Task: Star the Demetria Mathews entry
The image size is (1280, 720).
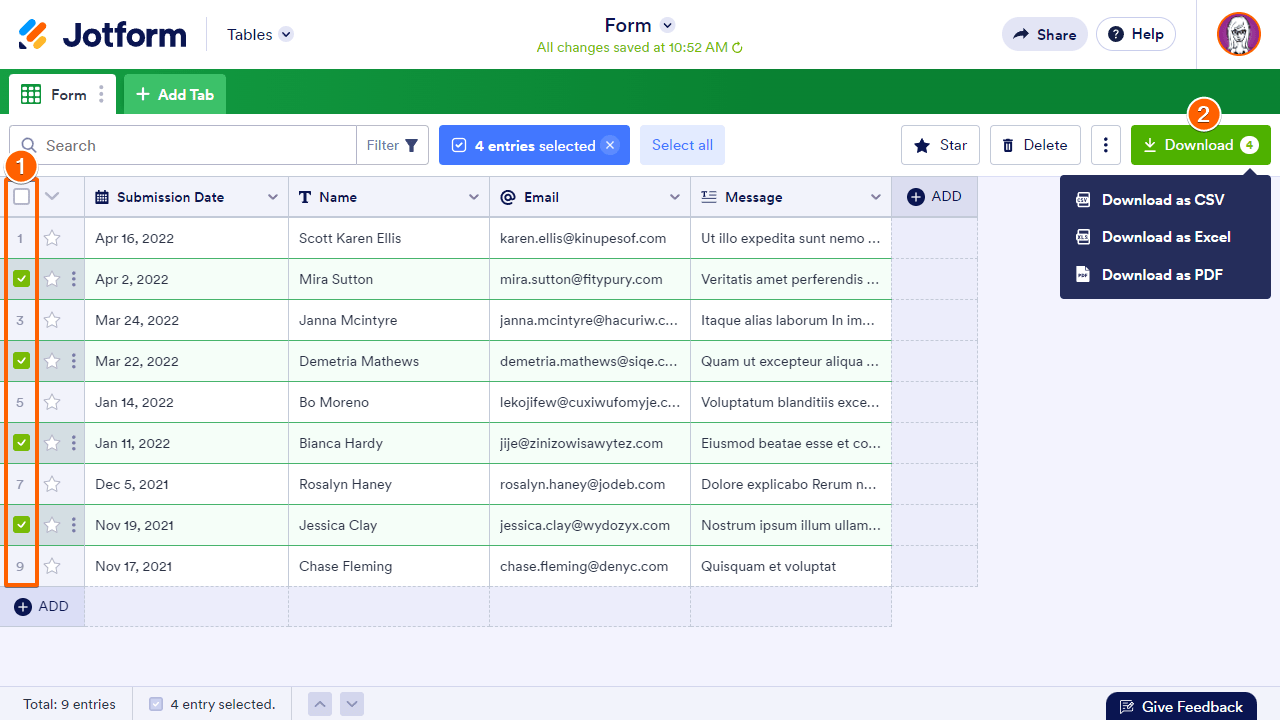Action: (52, 361)
